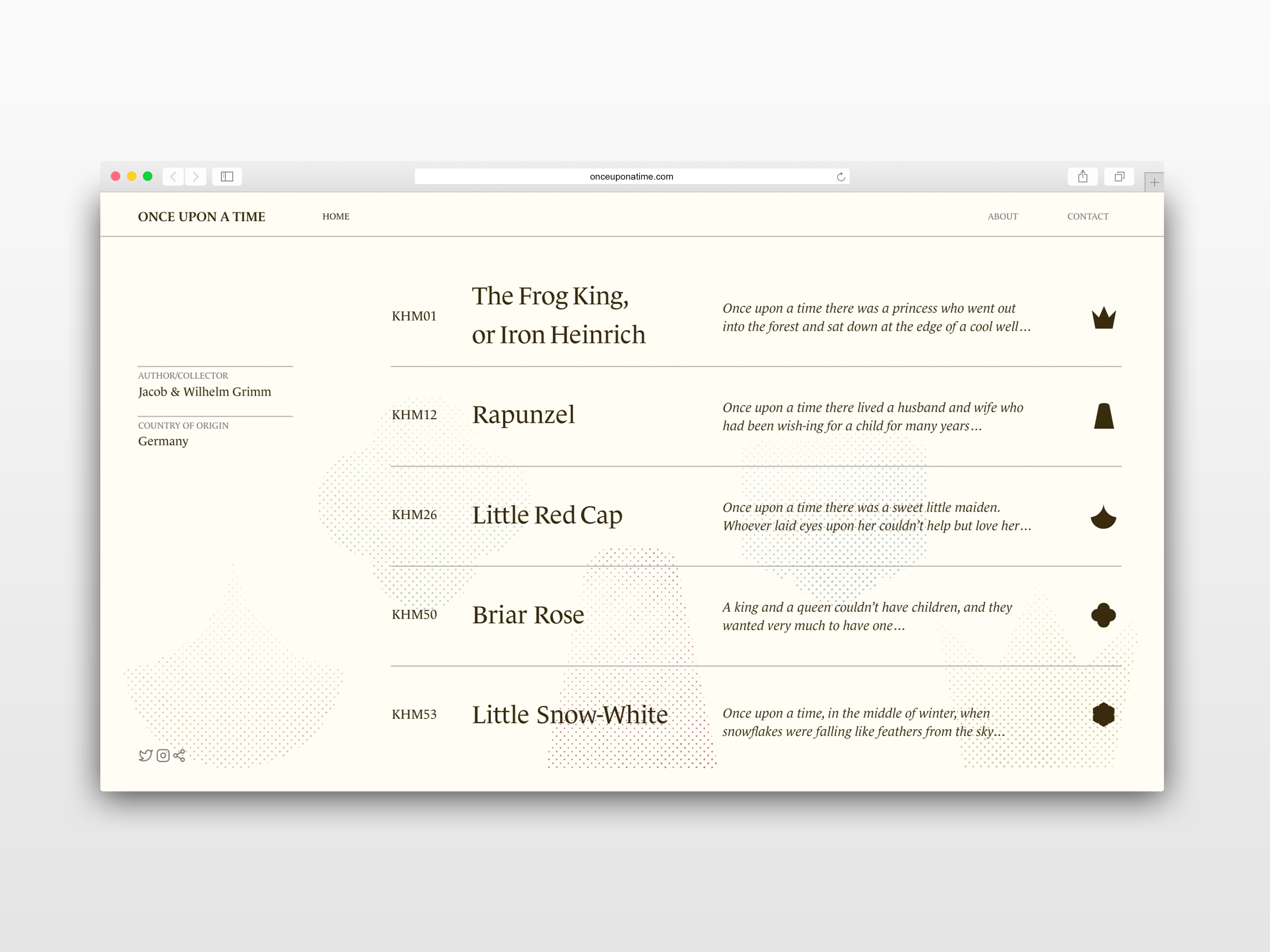Click the browser share button
The height and width of the screenshot is (952, 1270).
click(1082, 176)
